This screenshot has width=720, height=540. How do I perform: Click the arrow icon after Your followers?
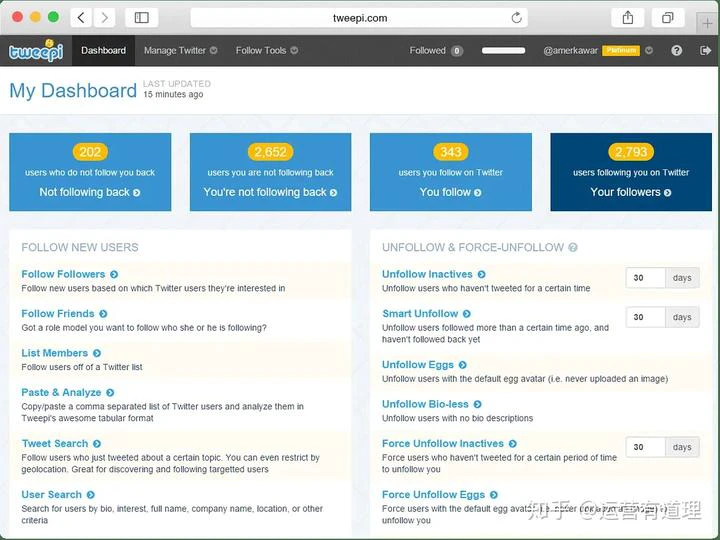pos(668,193)
